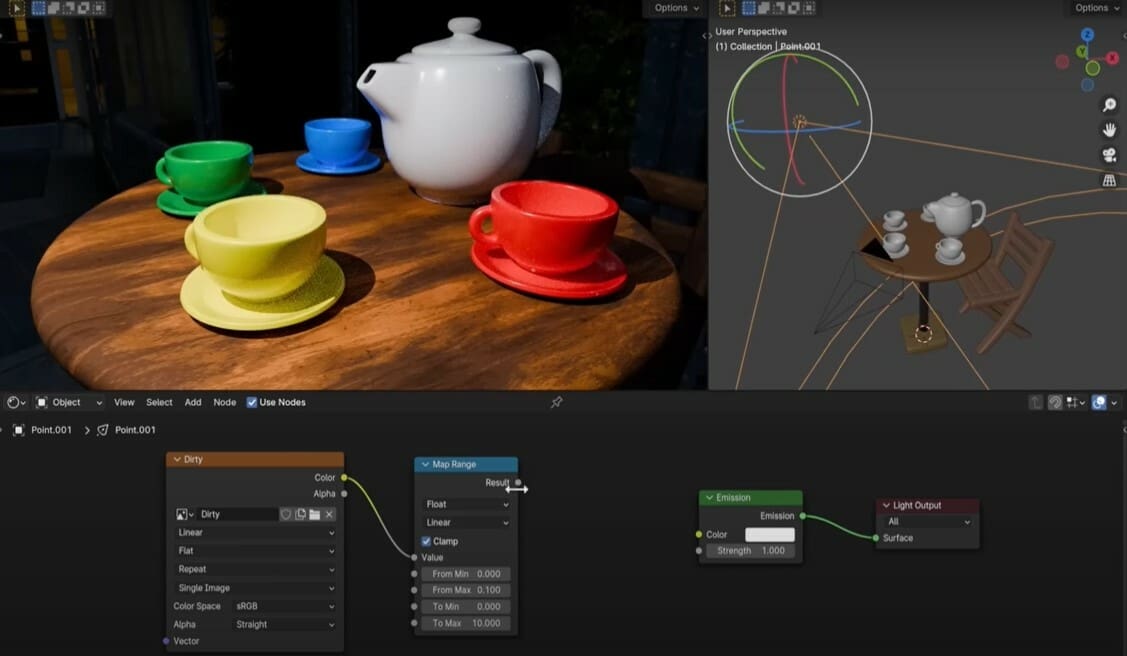1127x656 pixels.
Task: Go to parent node tree arrow icon
Action: (1035, 402)
